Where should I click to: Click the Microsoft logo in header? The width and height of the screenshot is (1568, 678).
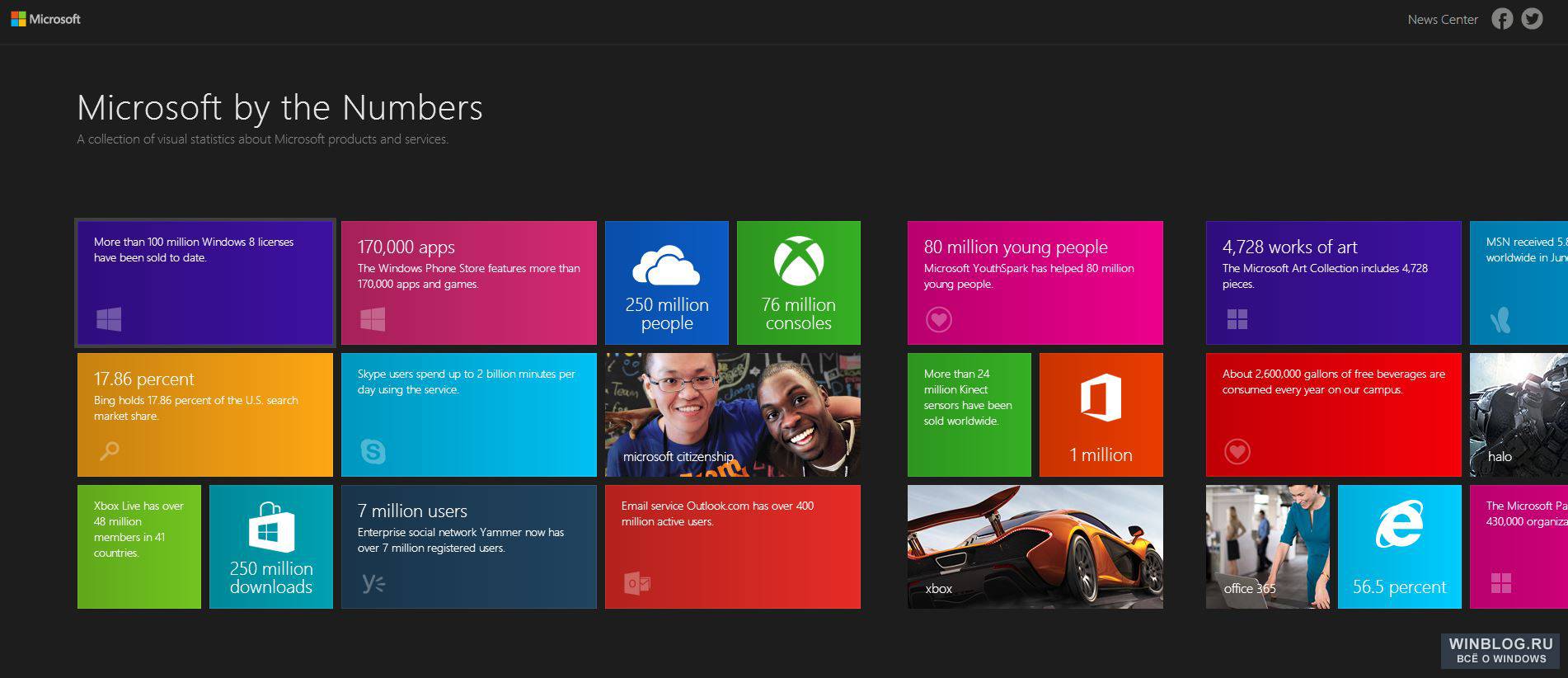[x=45, y=19]
